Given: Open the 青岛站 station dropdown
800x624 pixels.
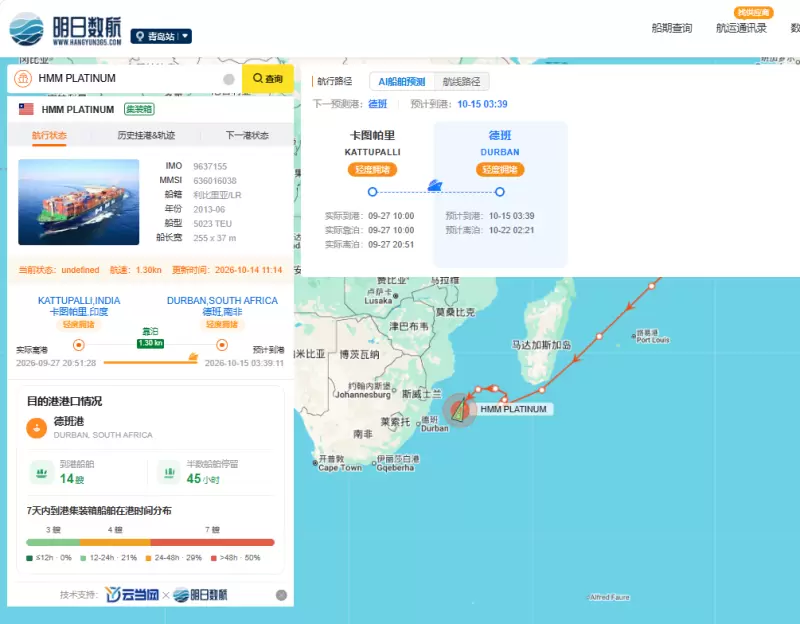Looking at the screenshot, I should pyautogui.click(x=161, y=36).
